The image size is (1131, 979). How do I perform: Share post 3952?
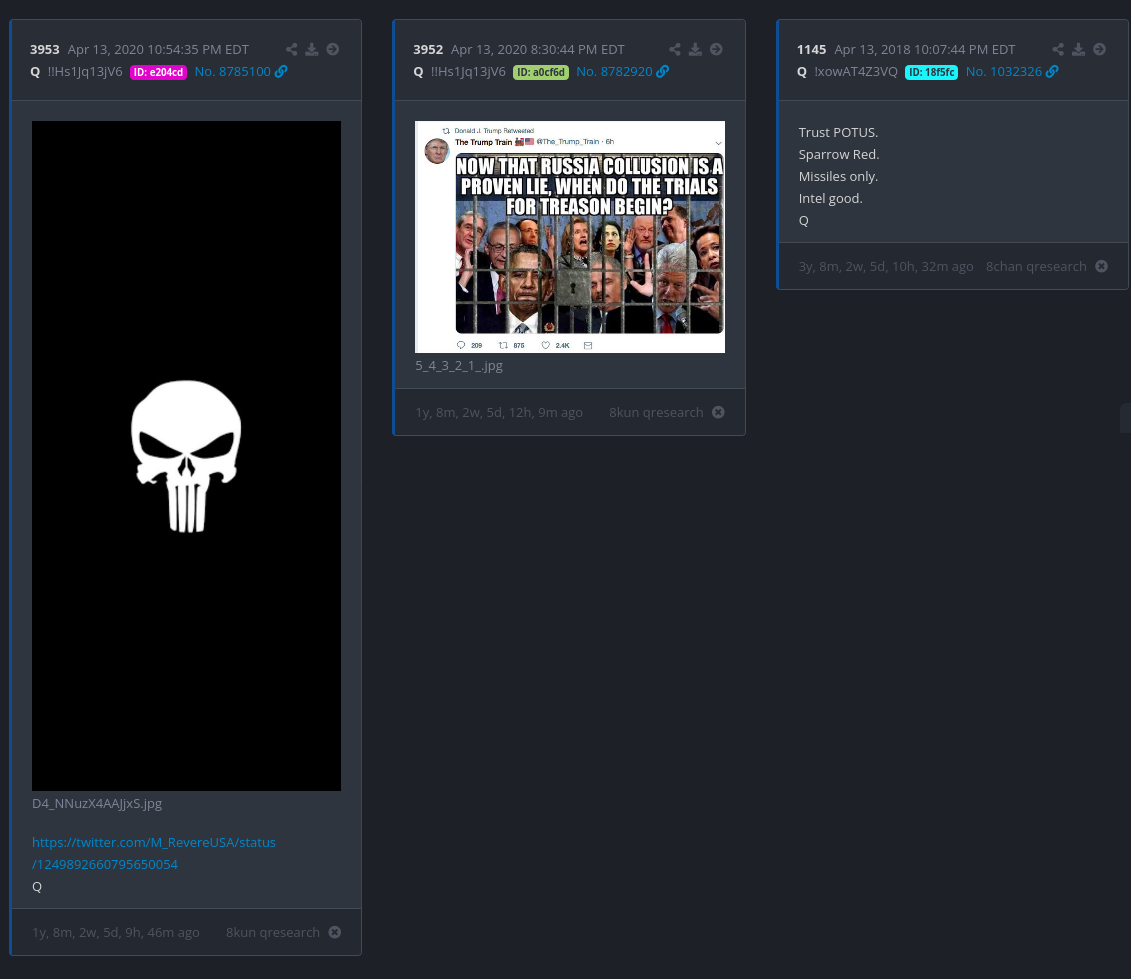click(x=674, y=49)
